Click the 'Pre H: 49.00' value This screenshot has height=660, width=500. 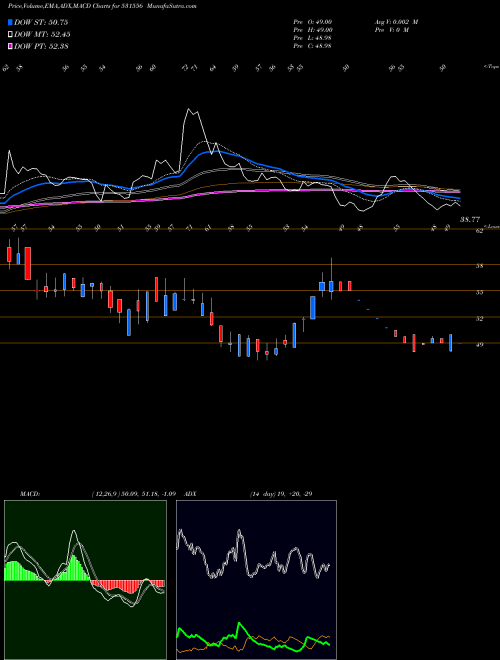click(313, 30)
